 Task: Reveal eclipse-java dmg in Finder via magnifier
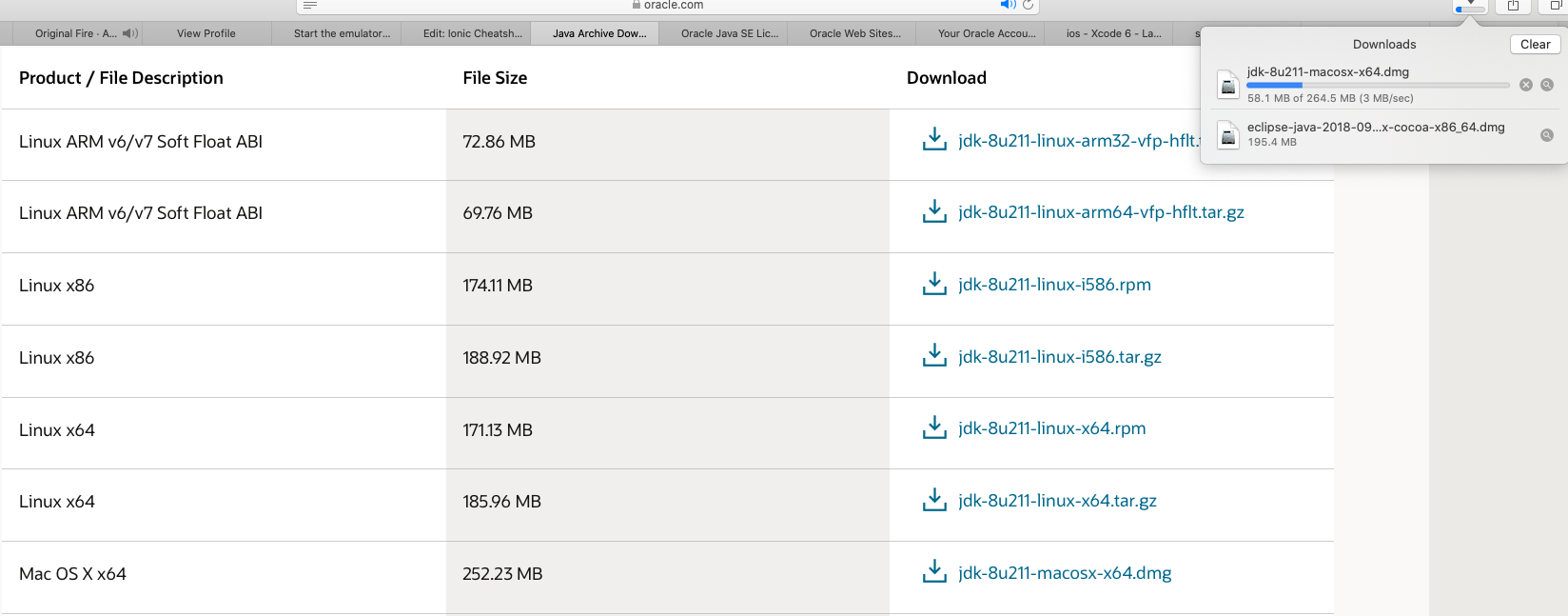tap(1547, 135)
